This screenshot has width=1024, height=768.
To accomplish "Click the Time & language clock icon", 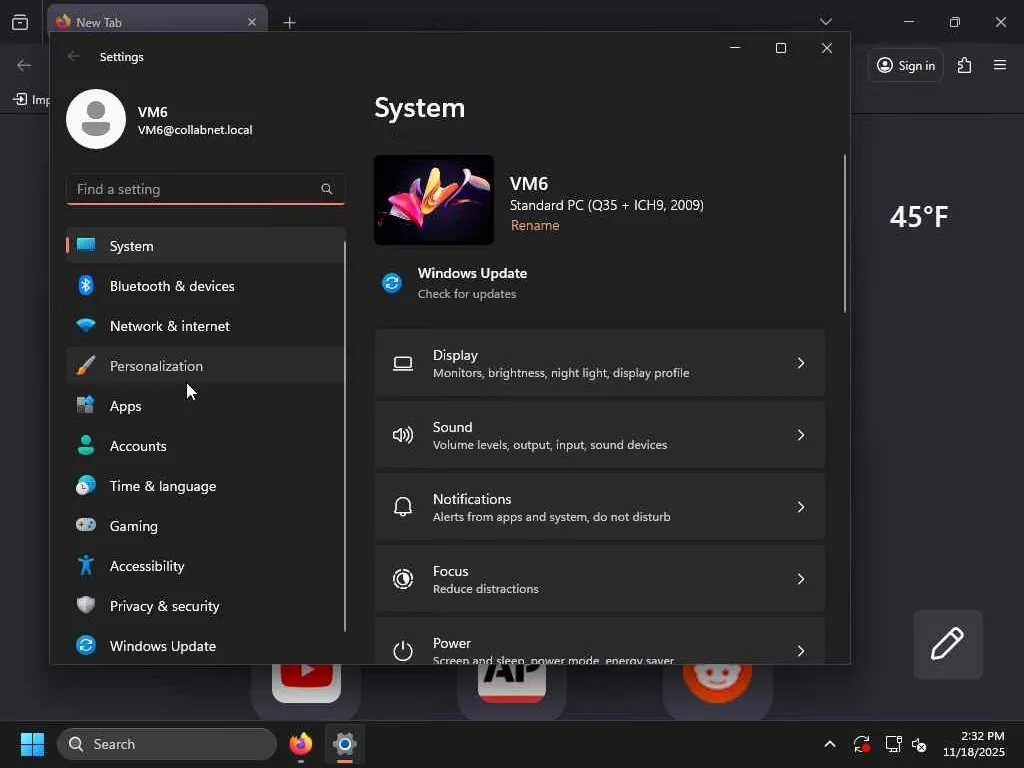I will (x=86, y=485).
